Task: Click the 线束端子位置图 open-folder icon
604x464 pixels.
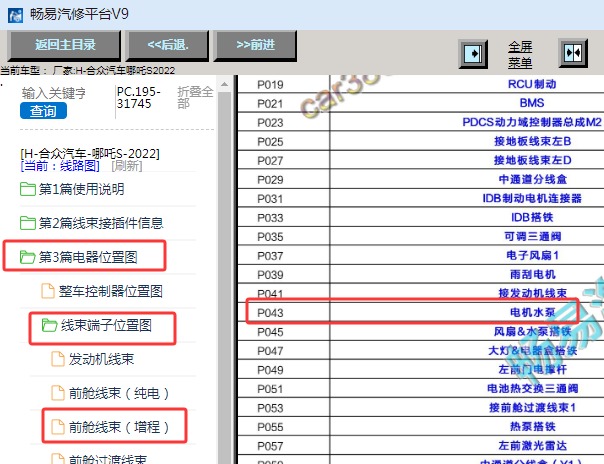Action: [x=49, y=325]
